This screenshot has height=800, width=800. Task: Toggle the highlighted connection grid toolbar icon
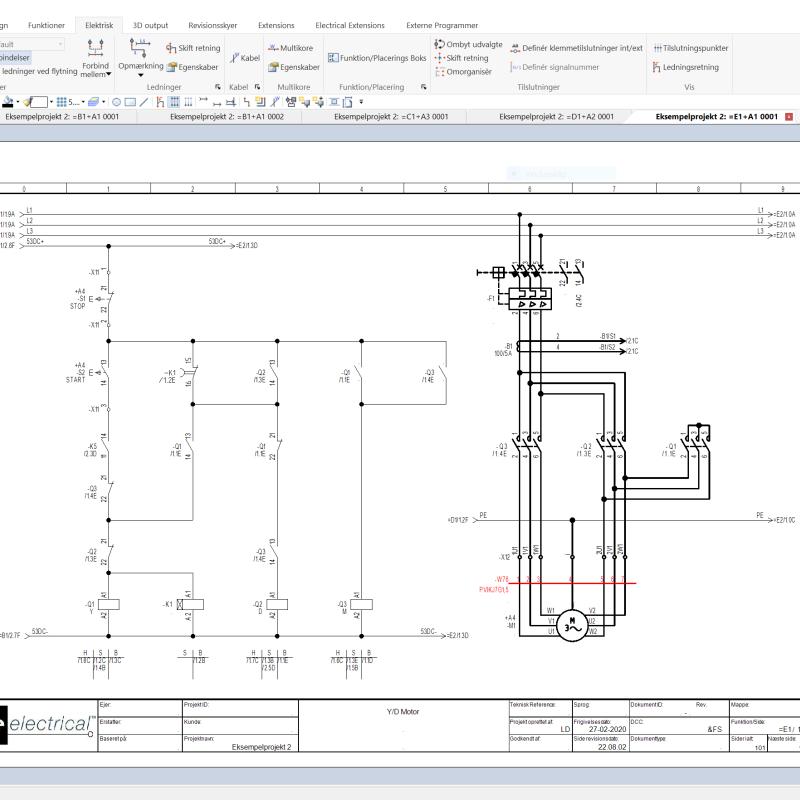point(174,102)
